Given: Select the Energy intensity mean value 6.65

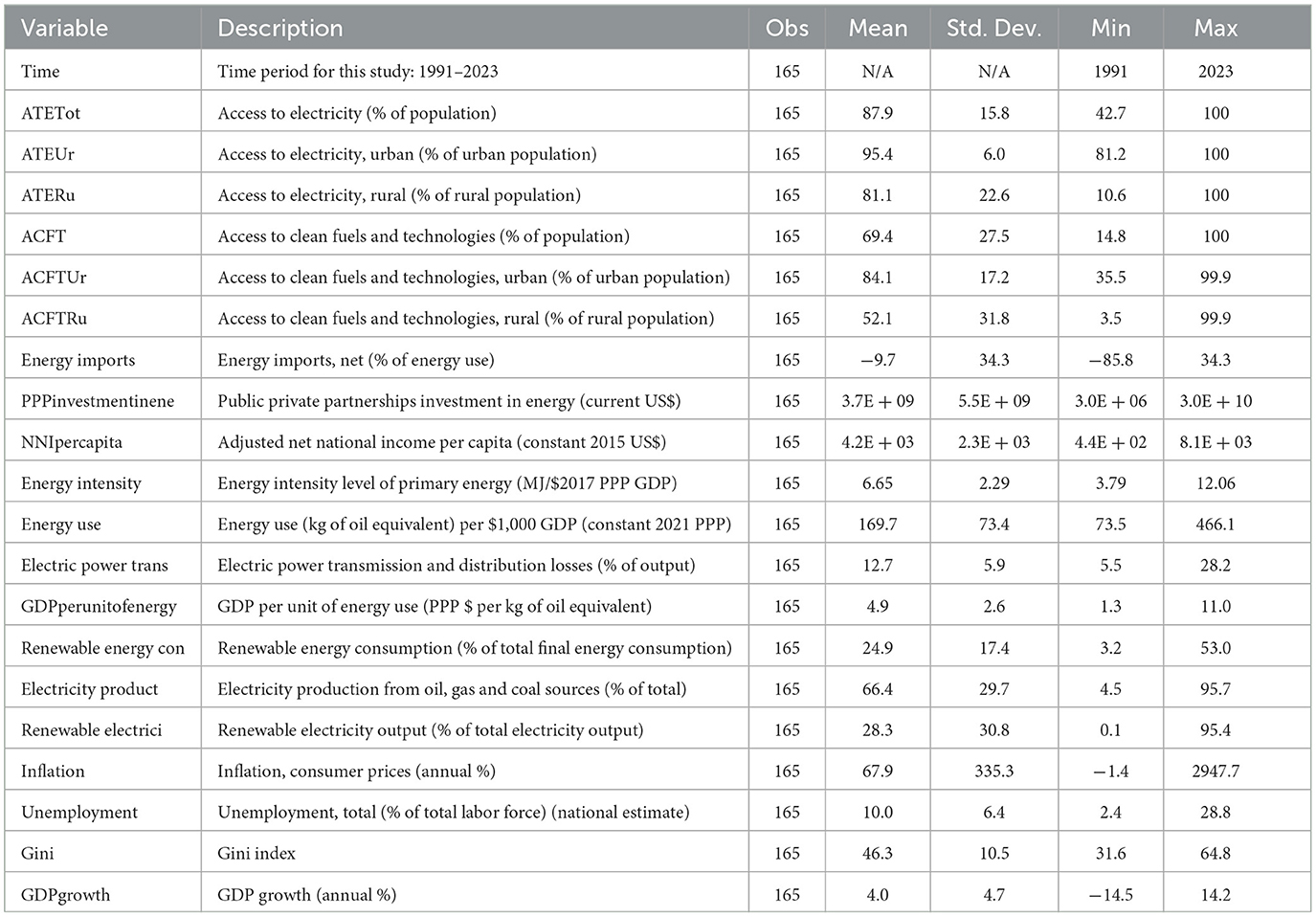Looking at the screenshot, I should coord(878,483).
